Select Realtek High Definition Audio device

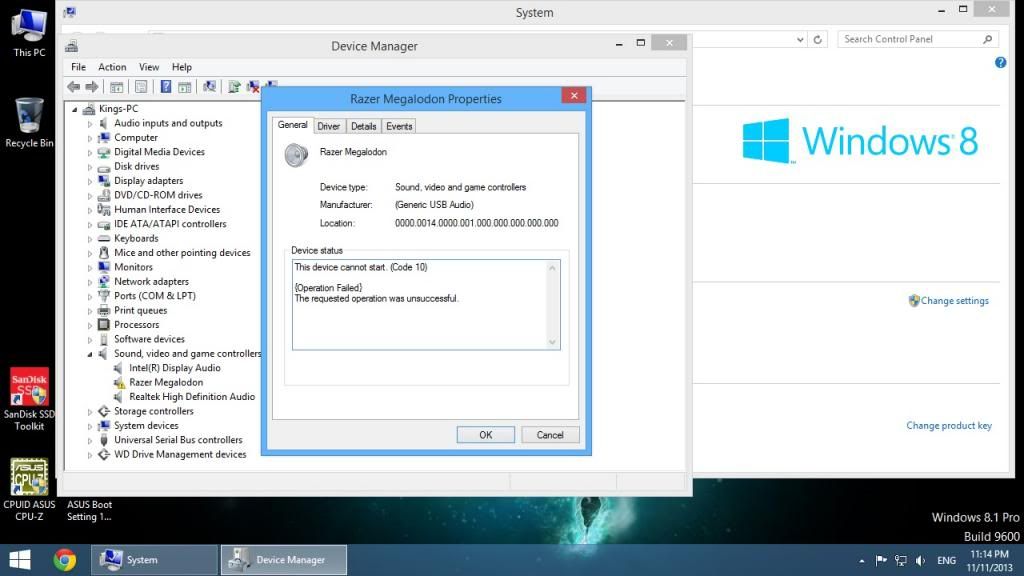192,397
